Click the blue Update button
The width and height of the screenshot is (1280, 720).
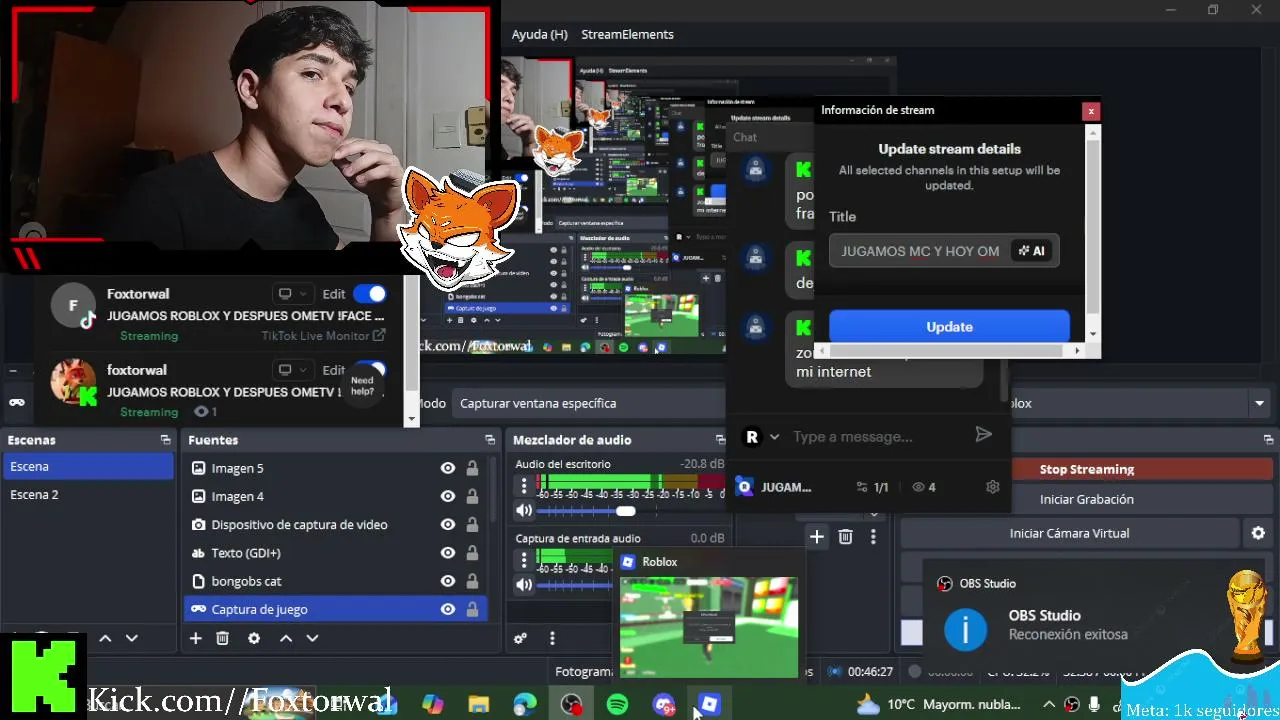(x=949, y=326)
